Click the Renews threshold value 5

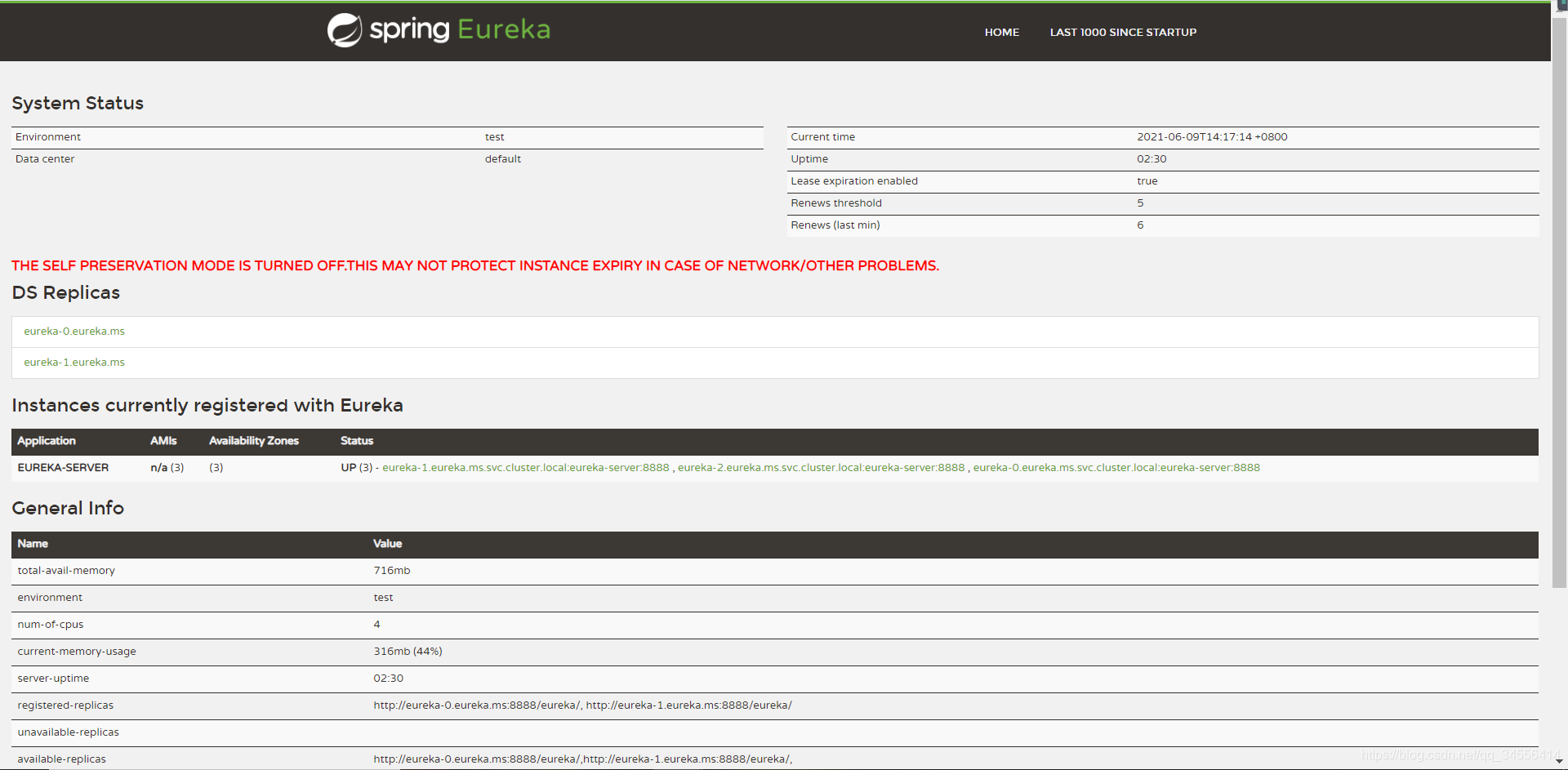point(1140,203)
